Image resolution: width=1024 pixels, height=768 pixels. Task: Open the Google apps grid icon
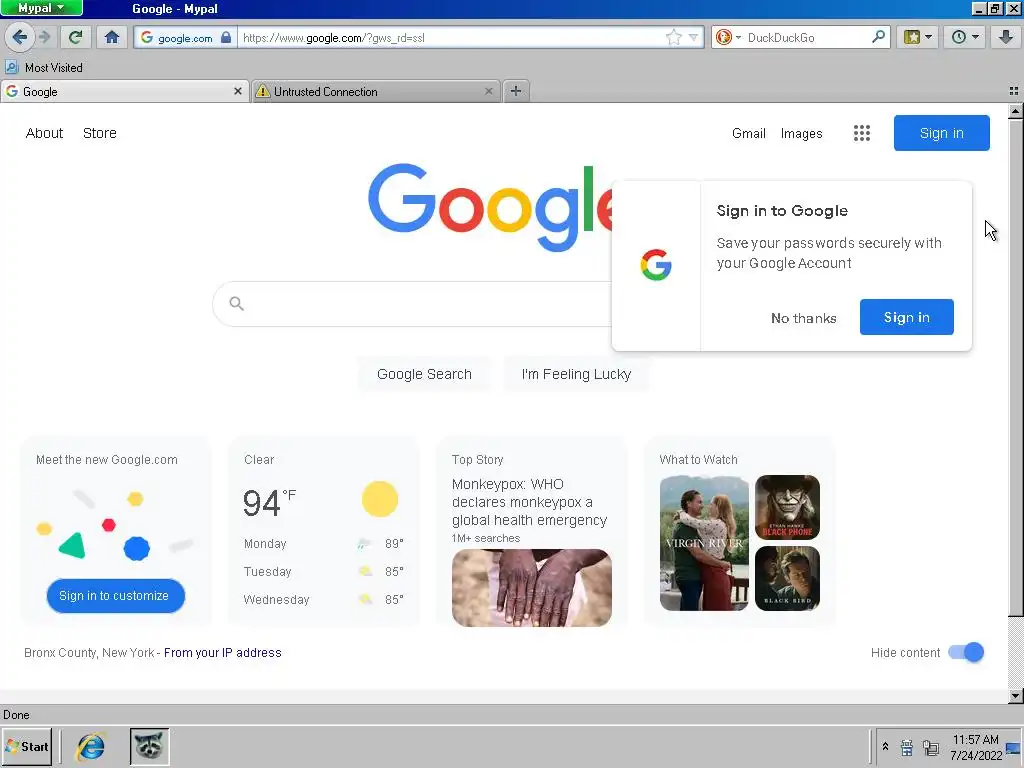click(x=862, y=133)
